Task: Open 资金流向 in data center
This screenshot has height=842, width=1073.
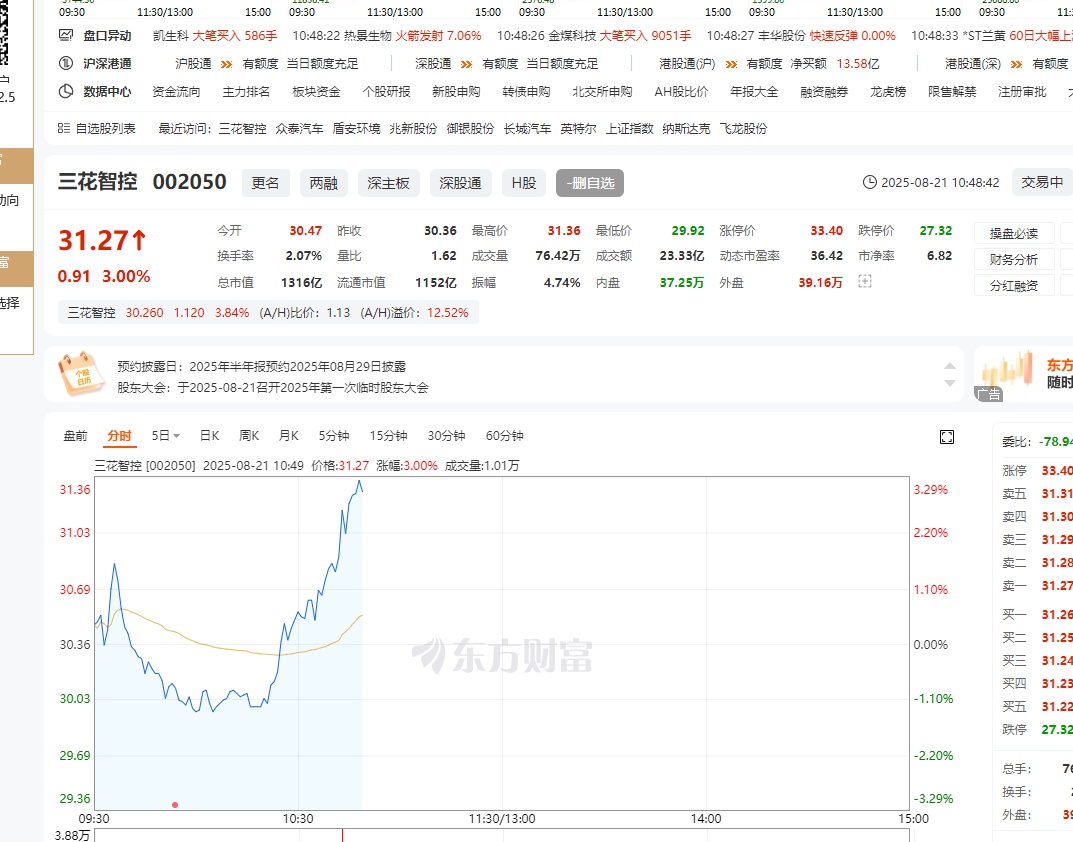Action: pyautogui.click(x=177, y=91)
